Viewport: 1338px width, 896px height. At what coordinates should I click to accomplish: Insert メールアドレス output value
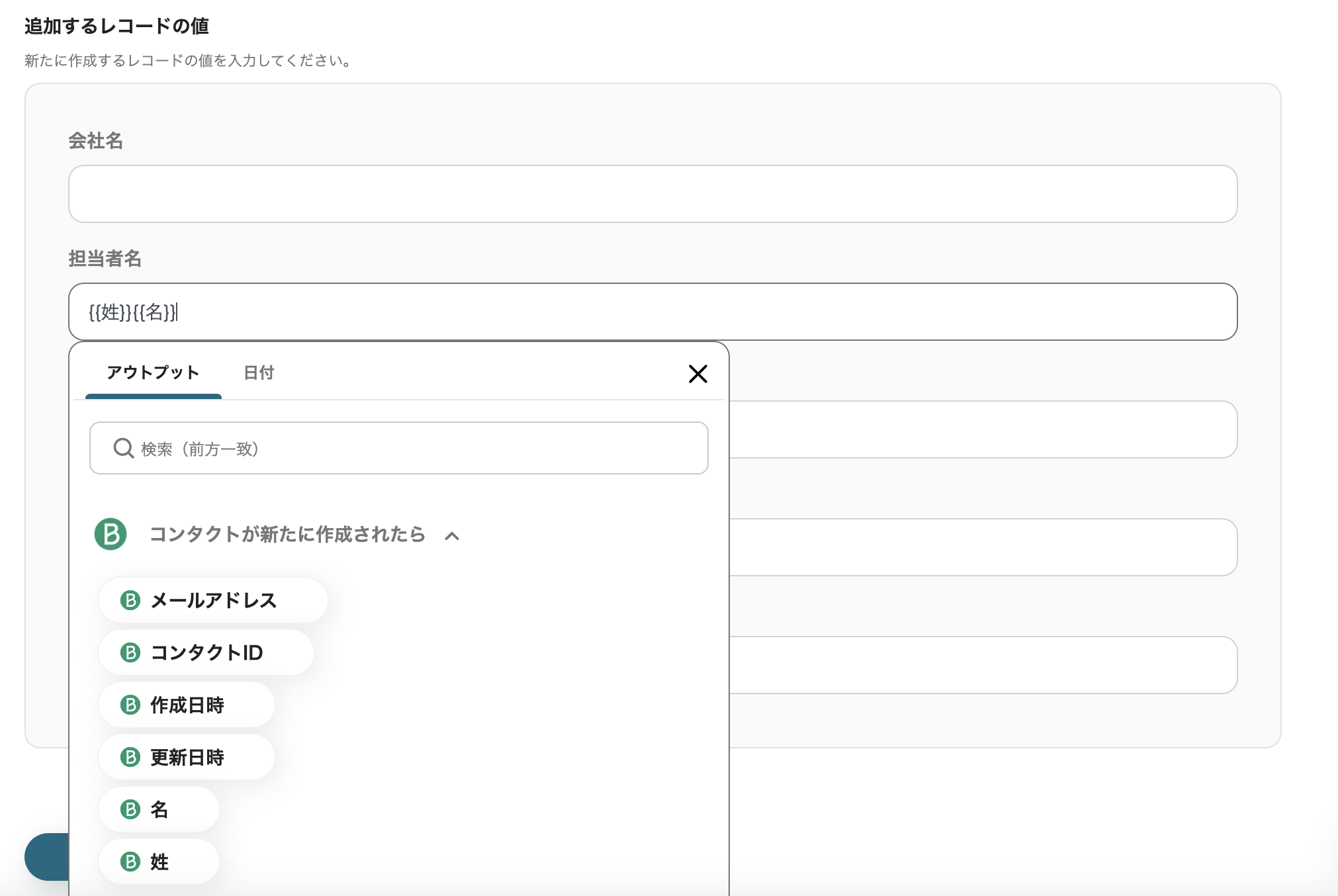pos(213,600)
